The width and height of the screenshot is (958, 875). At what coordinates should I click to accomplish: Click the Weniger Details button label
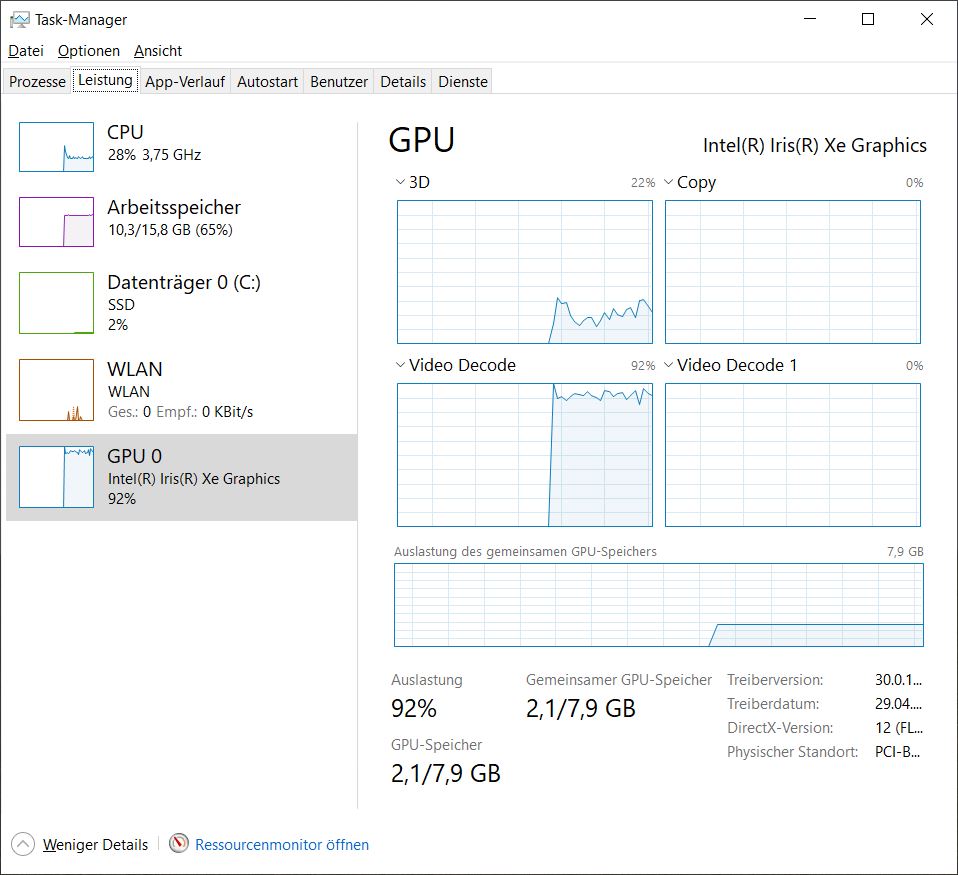pos(95,845)
